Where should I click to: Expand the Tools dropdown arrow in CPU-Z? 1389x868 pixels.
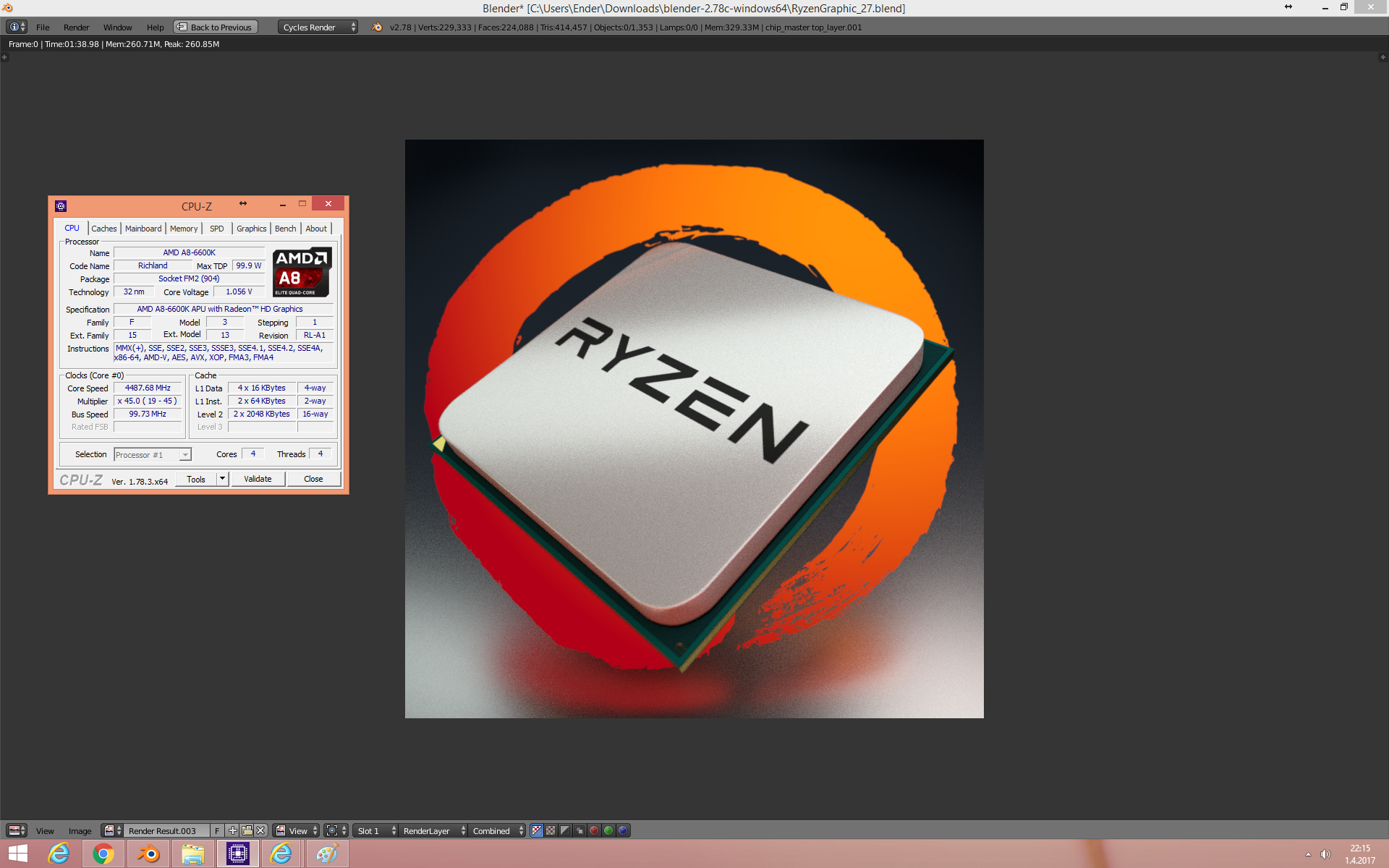[x=223, y=479]
